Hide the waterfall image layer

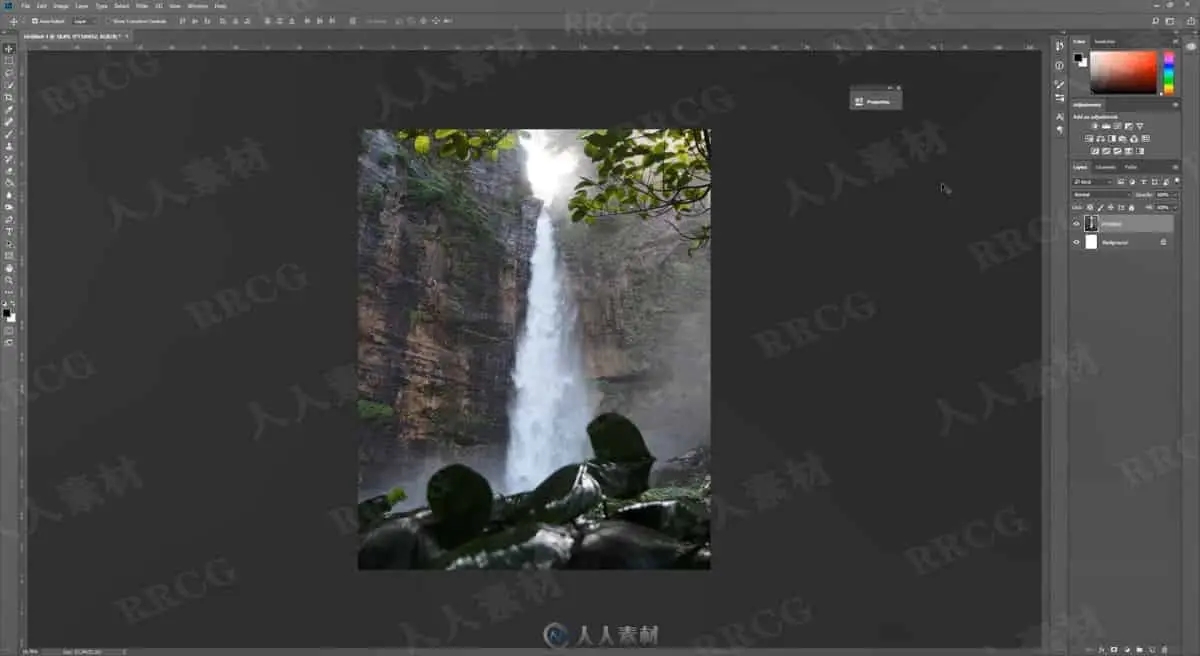(1076, 224)
